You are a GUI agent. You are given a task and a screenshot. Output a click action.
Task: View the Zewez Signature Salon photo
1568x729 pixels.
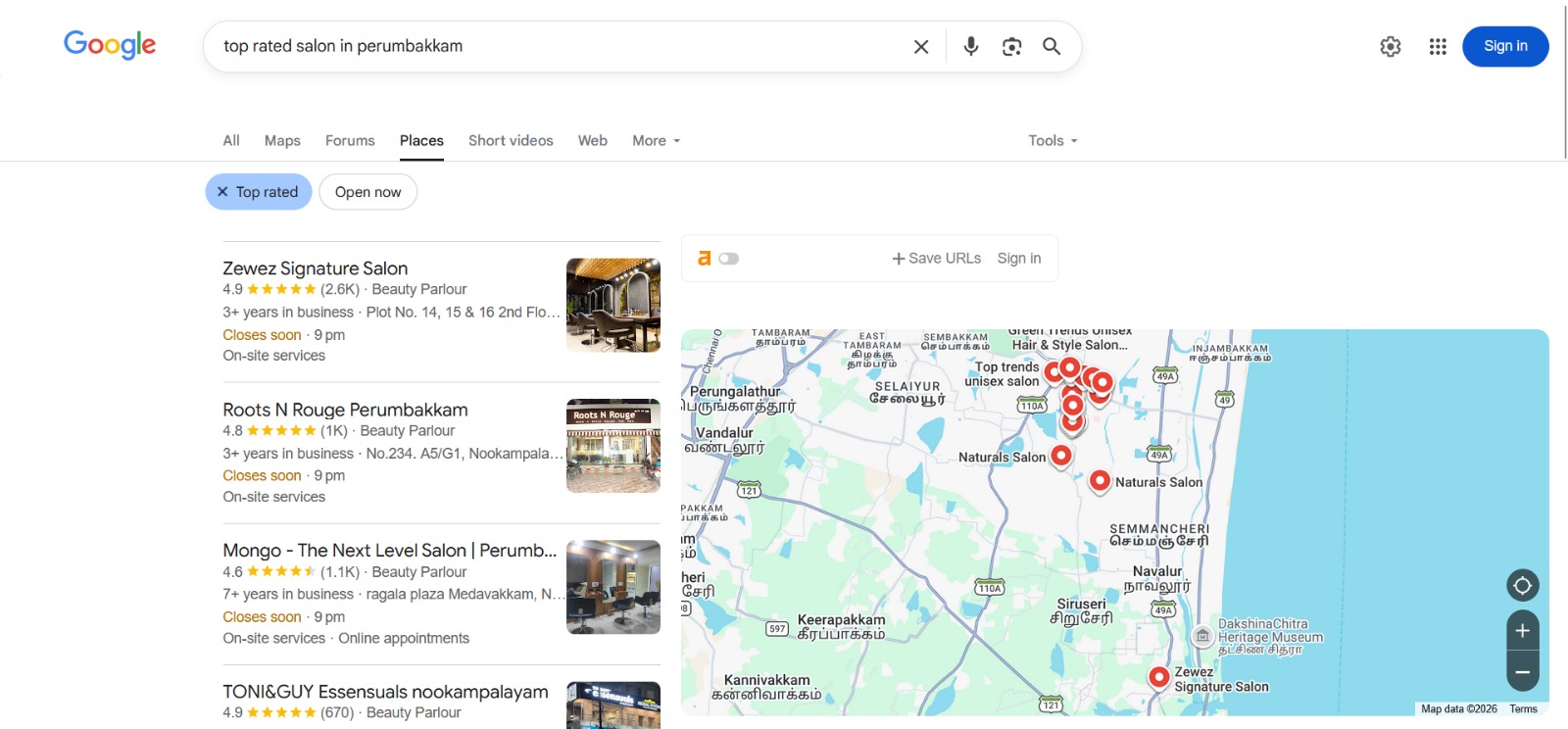613,305
